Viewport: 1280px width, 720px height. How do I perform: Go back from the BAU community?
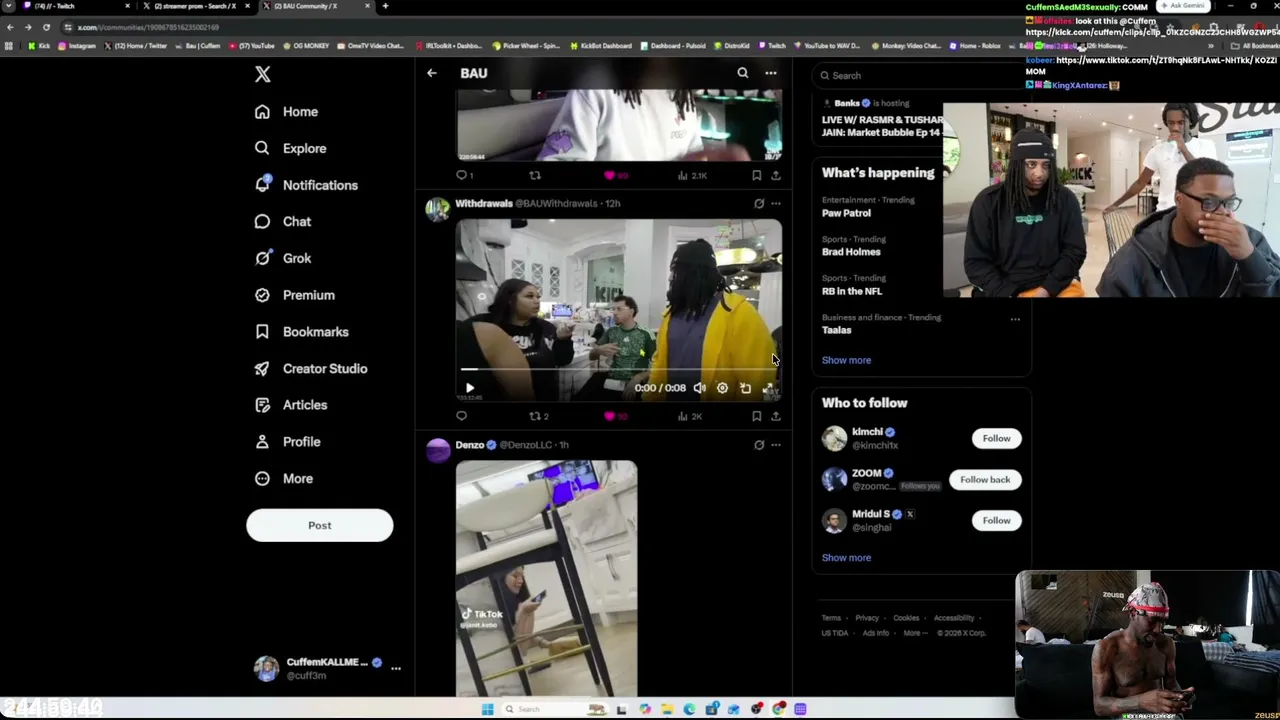point(432,73)
